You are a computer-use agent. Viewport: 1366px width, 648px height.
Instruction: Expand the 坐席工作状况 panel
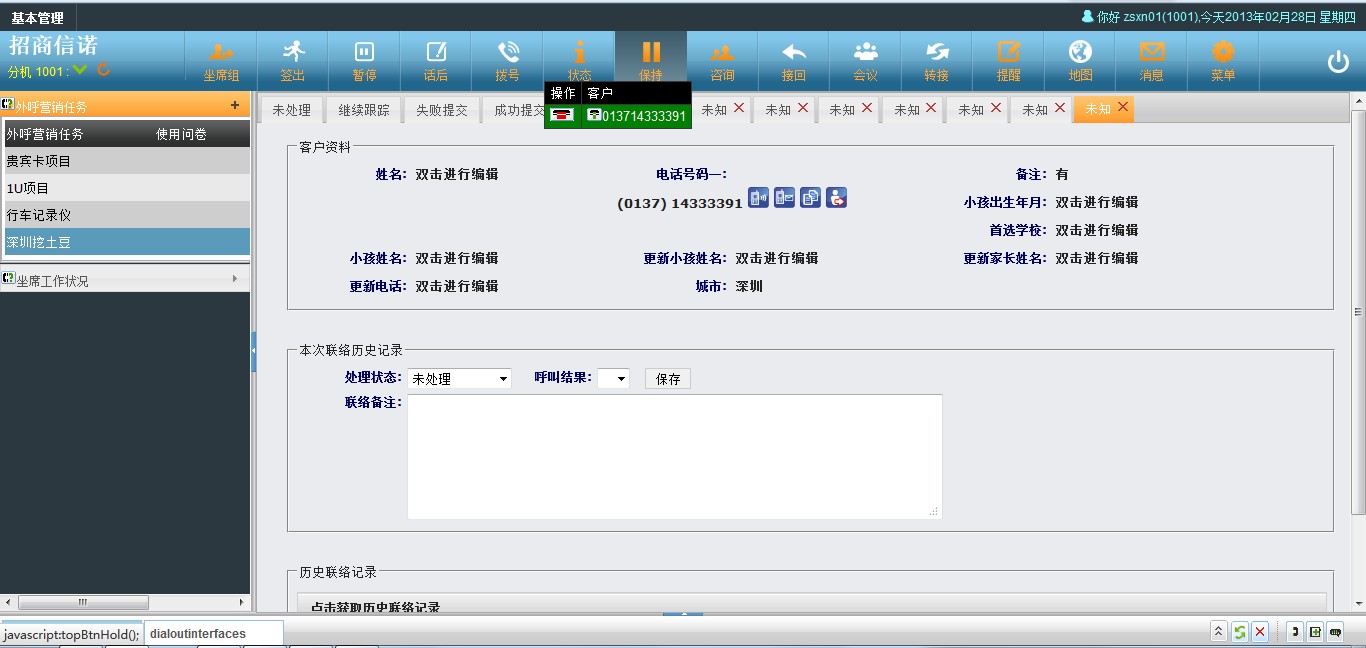(x=125, y=280)
